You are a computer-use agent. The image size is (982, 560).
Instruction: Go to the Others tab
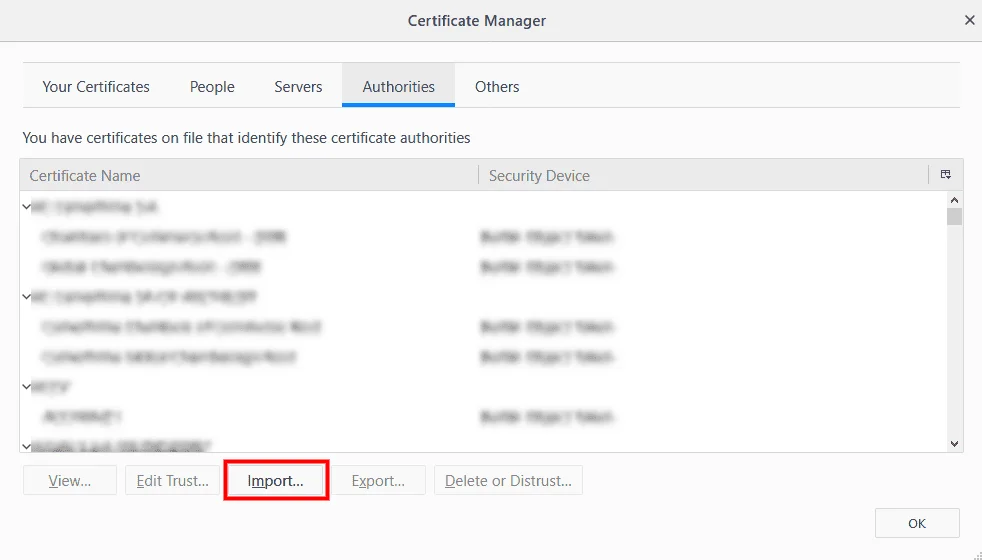point(497,86)
